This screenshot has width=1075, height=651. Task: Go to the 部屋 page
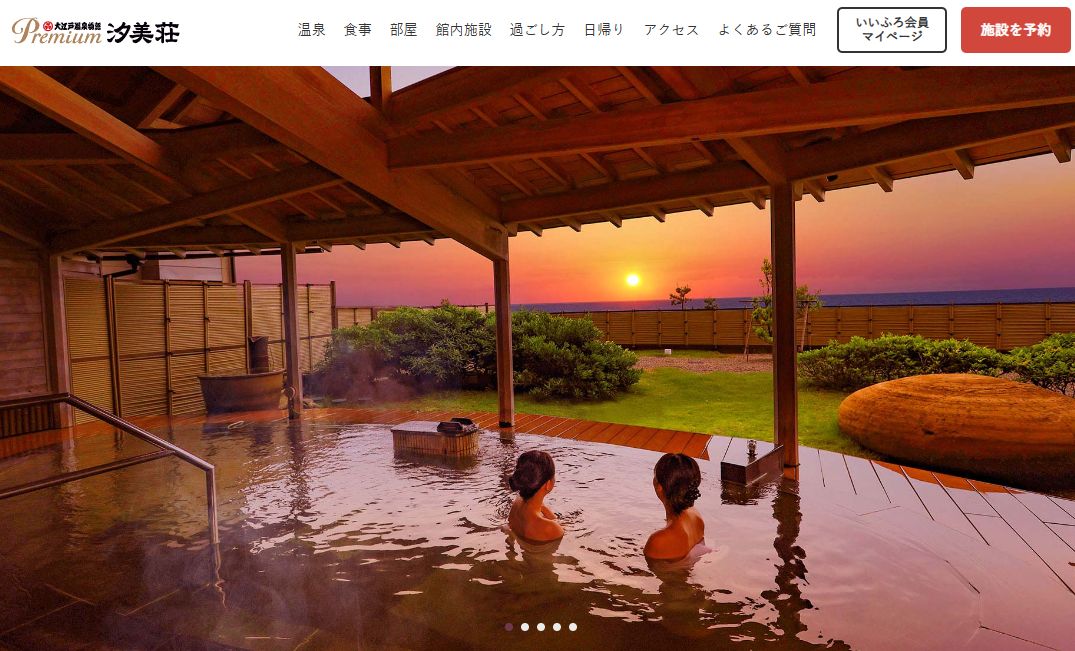(x=403, y=30)
